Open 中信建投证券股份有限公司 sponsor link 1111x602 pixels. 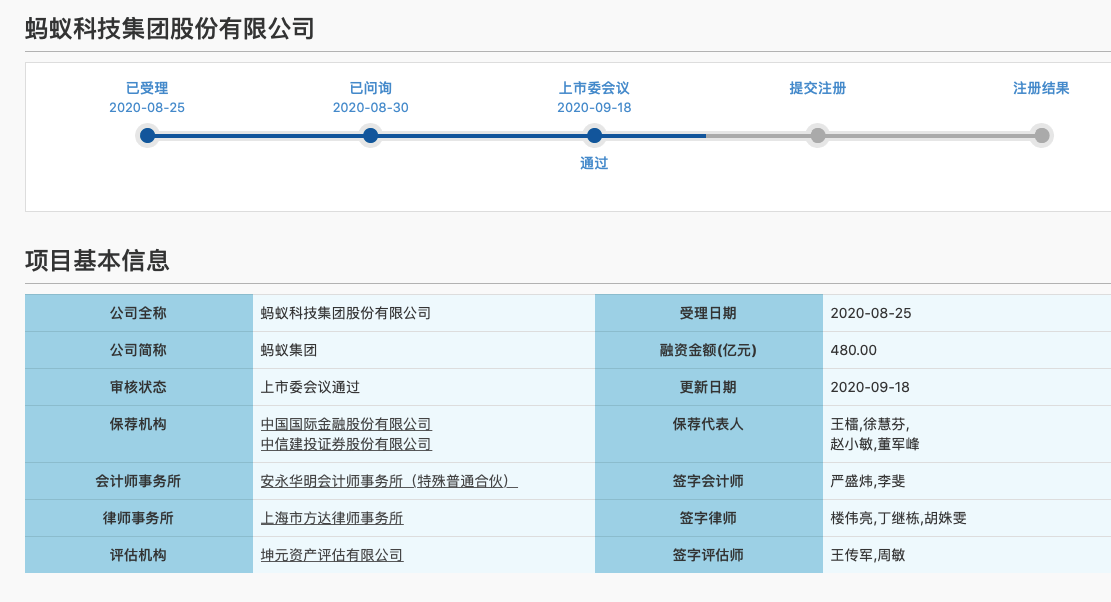[346, 444]
